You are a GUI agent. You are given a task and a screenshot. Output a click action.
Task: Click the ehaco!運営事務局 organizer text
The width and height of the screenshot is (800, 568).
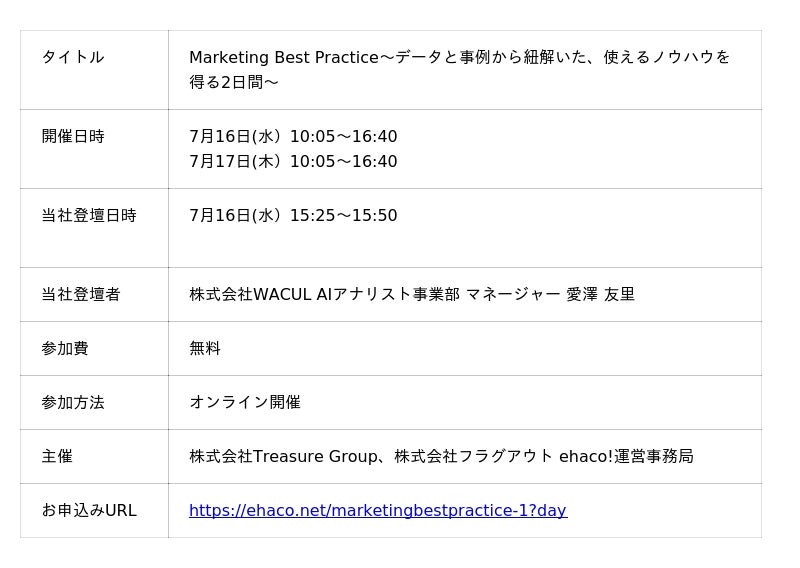coord(626,456)
